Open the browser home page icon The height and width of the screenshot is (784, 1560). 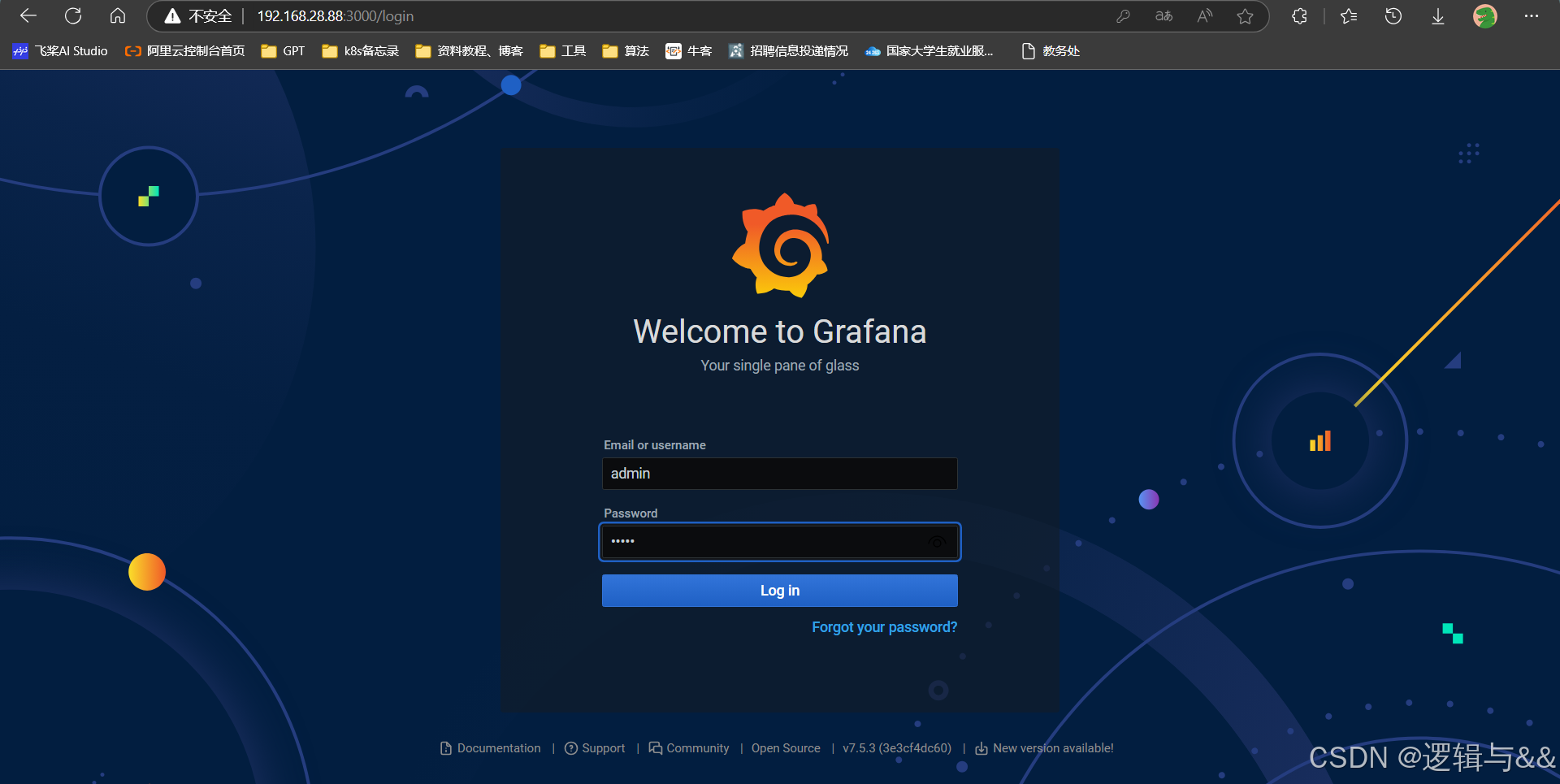point(118,15)
